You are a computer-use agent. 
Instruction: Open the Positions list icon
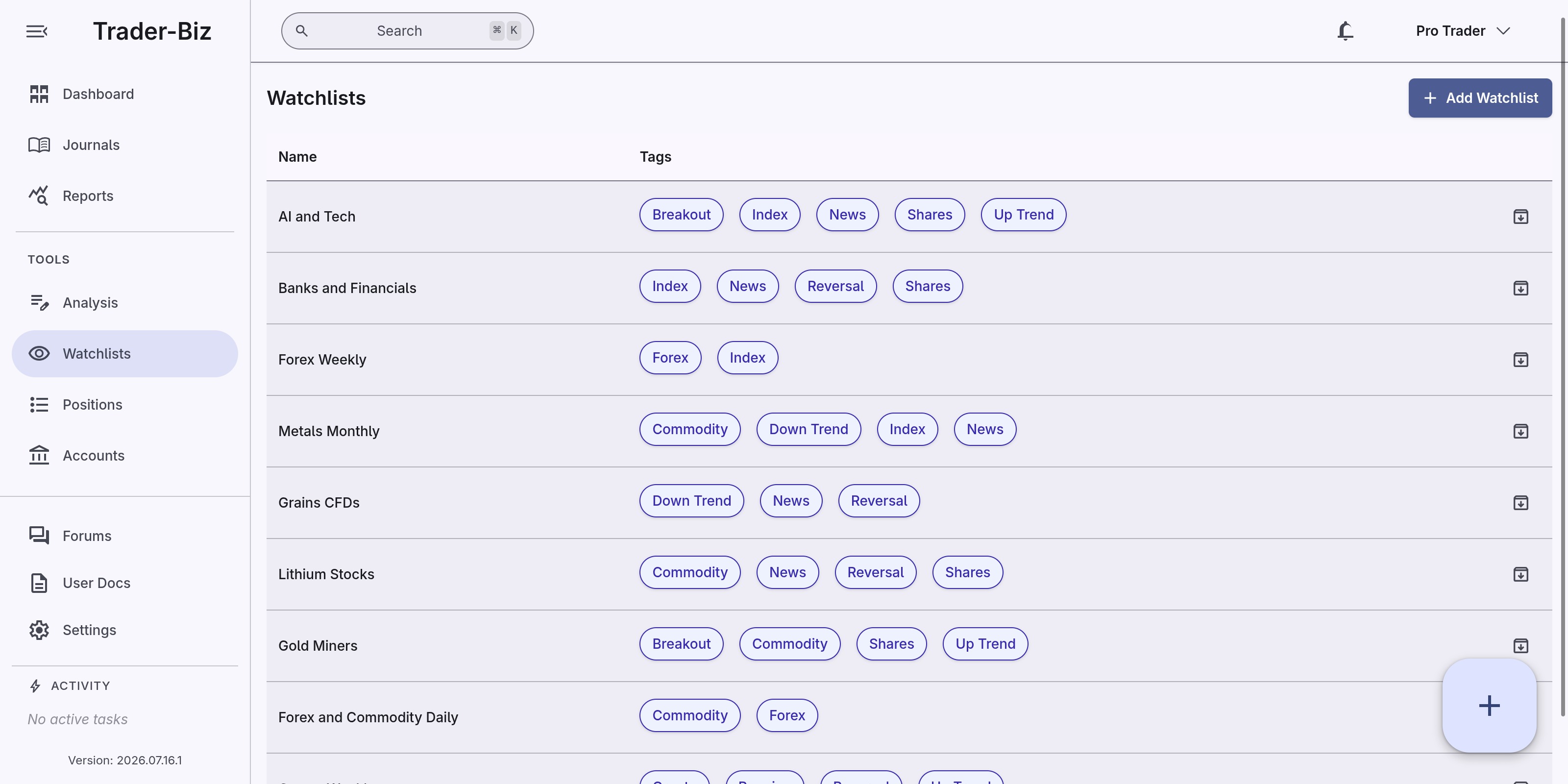tap(39, 405)
